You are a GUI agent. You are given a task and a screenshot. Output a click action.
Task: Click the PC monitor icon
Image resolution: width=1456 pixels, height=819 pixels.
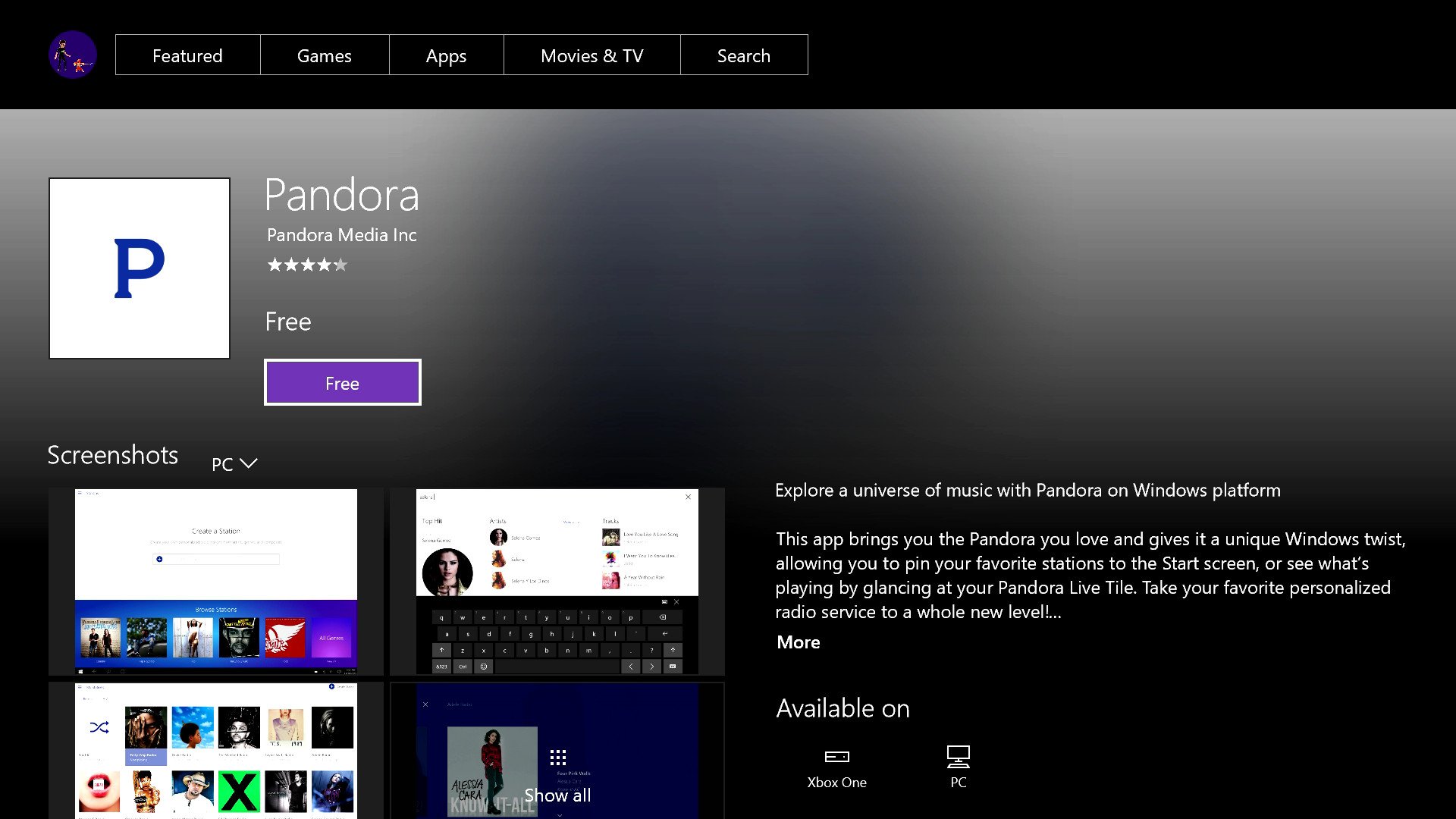coord(959,756)
